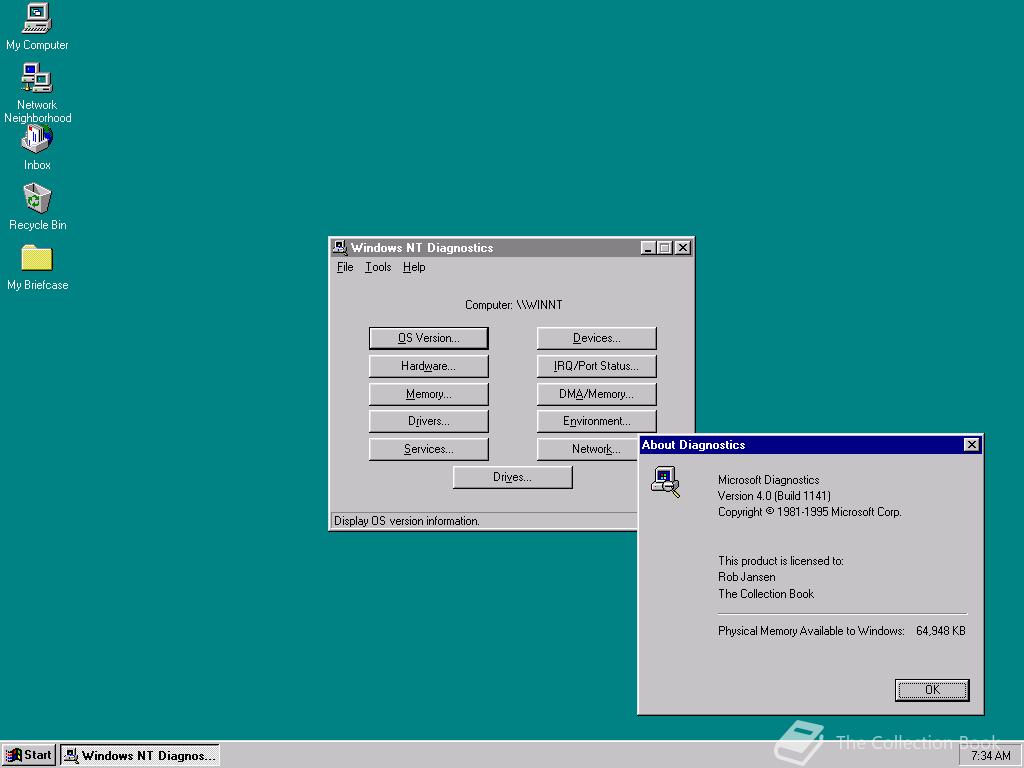Click the Drives... button
Image resolution: width=1024 pixels, height=768 pixels.
tap(513, 477)
